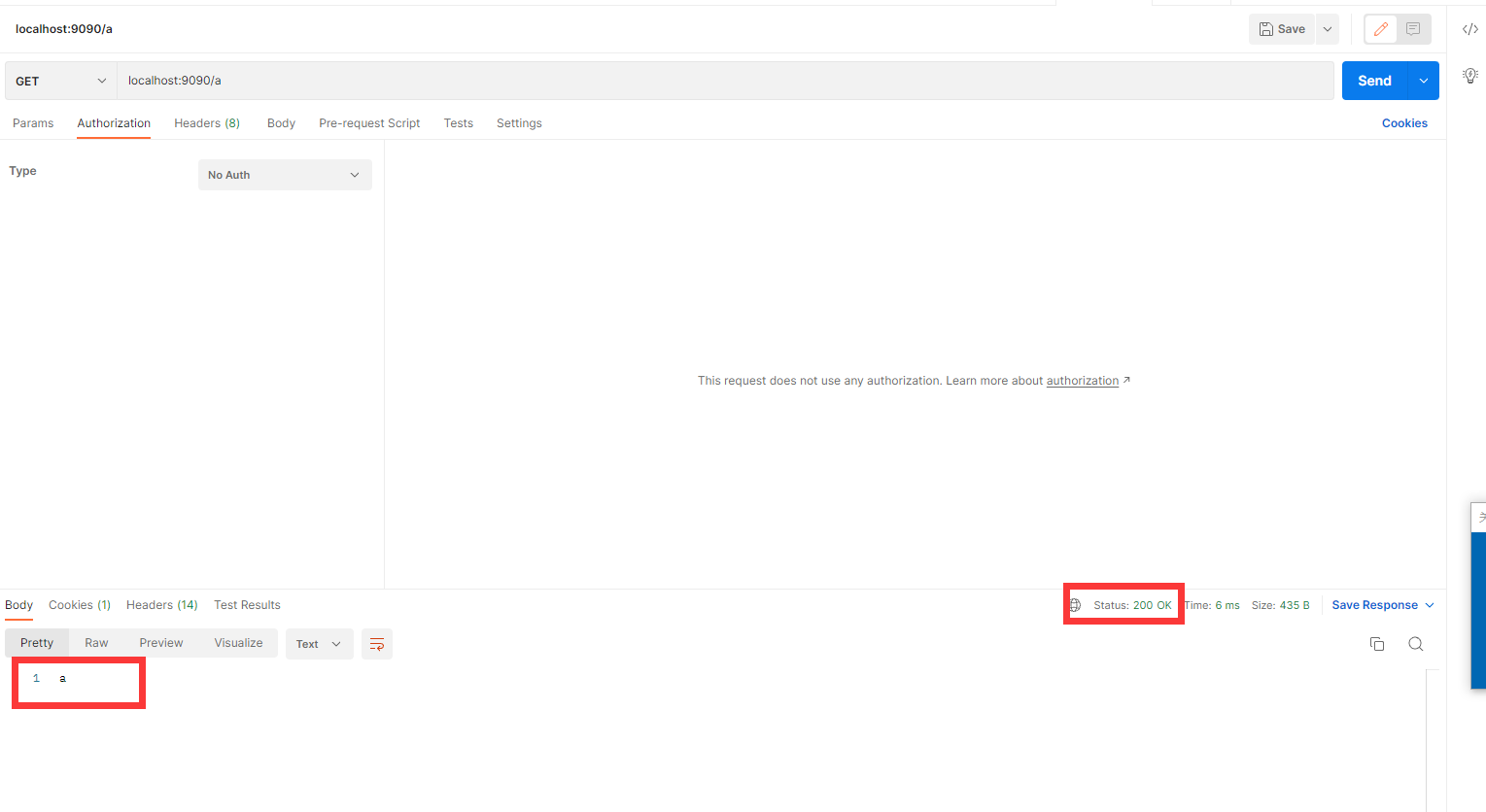Open the comments icon
Screen dimensions: 1486x812
[x=1413, y=29]
